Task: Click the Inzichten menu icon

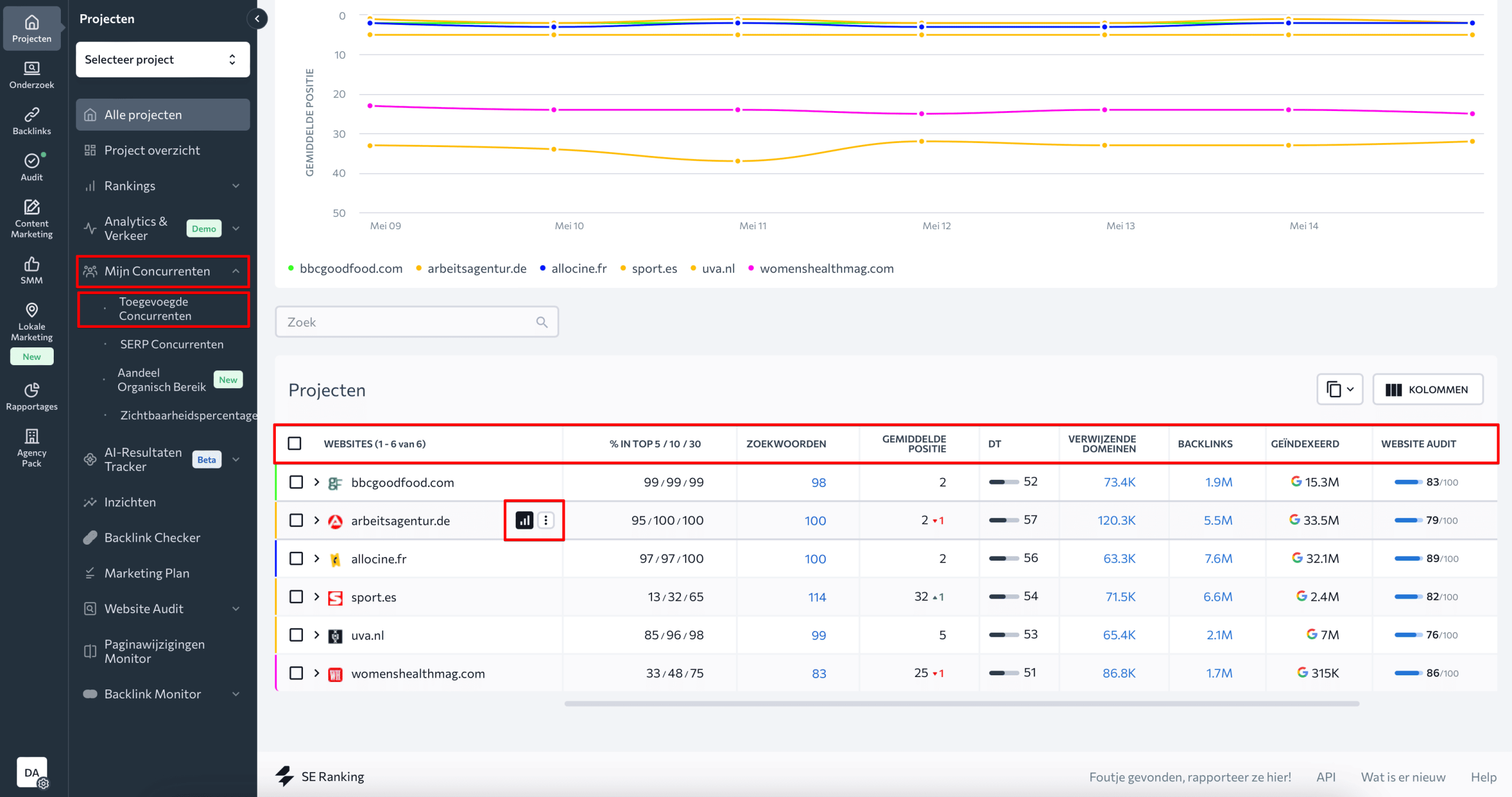Action: (x=90, y=502)
